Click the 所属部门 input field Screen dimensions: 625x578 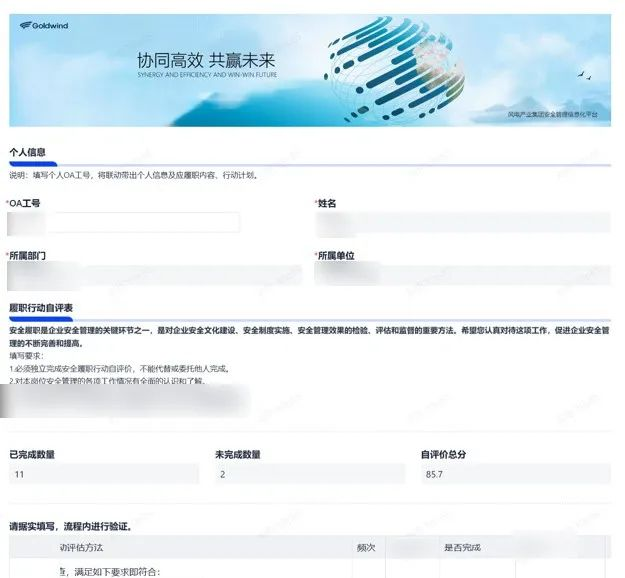point(155,274)
